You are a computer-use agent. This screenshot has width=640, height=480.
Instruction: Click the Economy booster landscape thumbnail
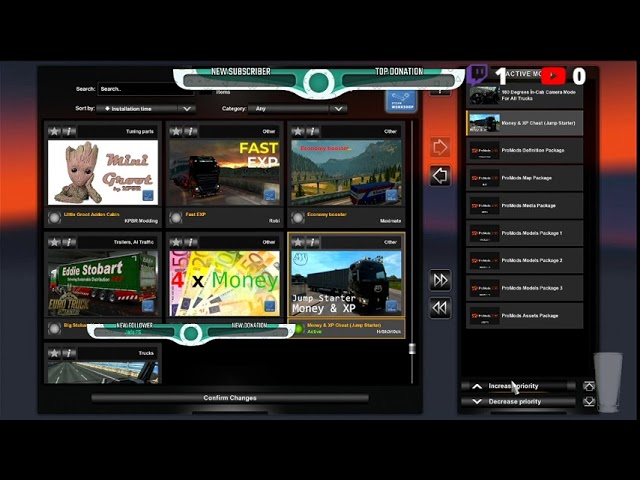(346, 172)
